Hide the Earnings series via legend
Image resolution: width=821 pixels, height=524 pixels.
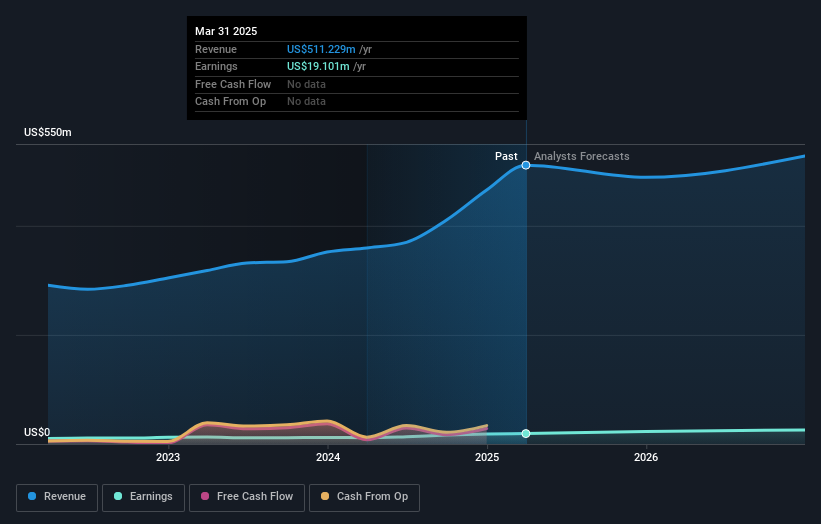(x=144, y=497)
